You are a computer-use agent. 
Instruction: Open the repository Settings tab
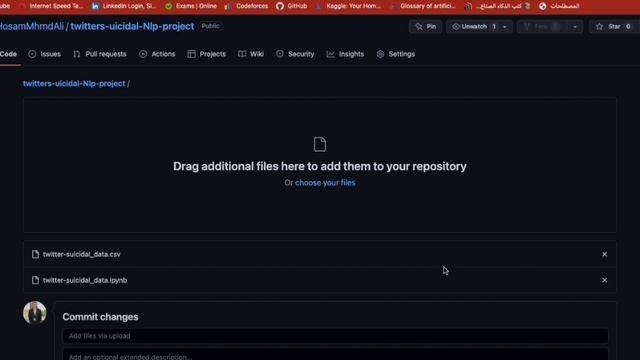[396, 54]
